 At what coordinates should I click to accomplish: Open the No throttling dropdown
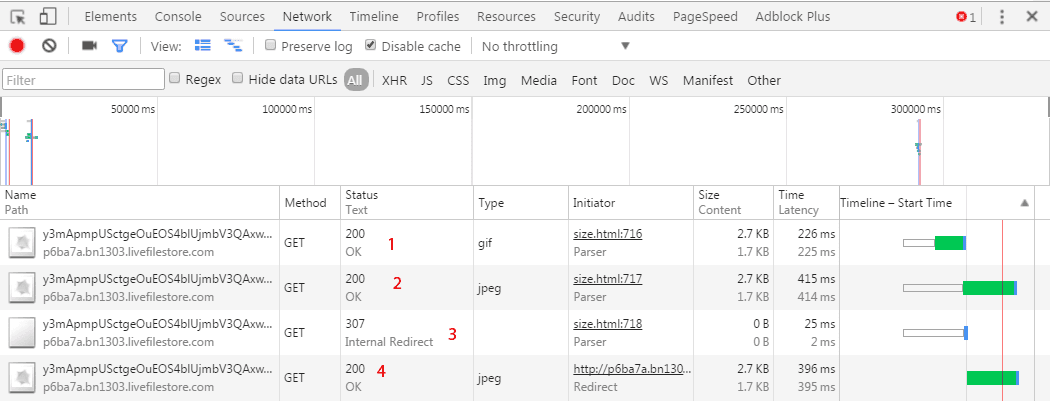pos(555,46)
